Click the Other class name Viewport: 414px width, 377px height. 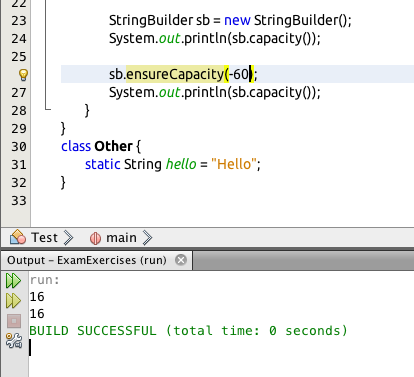[x=113, y=146]
